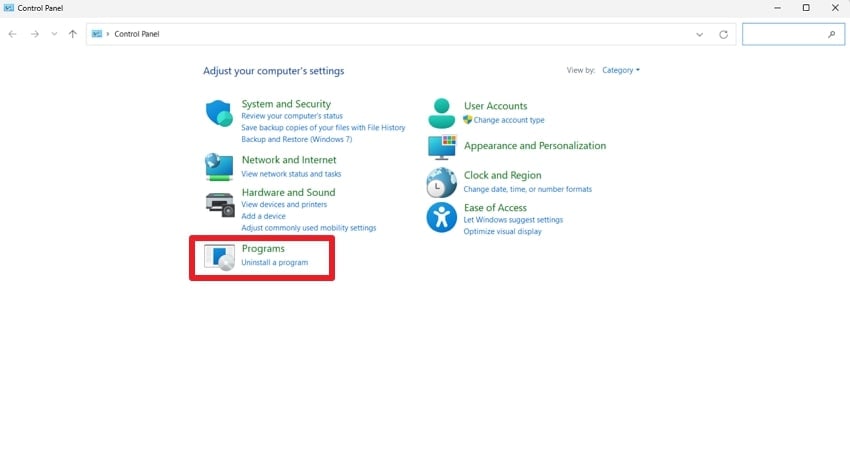The image size is (850, 454).
Task: Open the recent locations dropdown arrow
Action: point(54,34)
